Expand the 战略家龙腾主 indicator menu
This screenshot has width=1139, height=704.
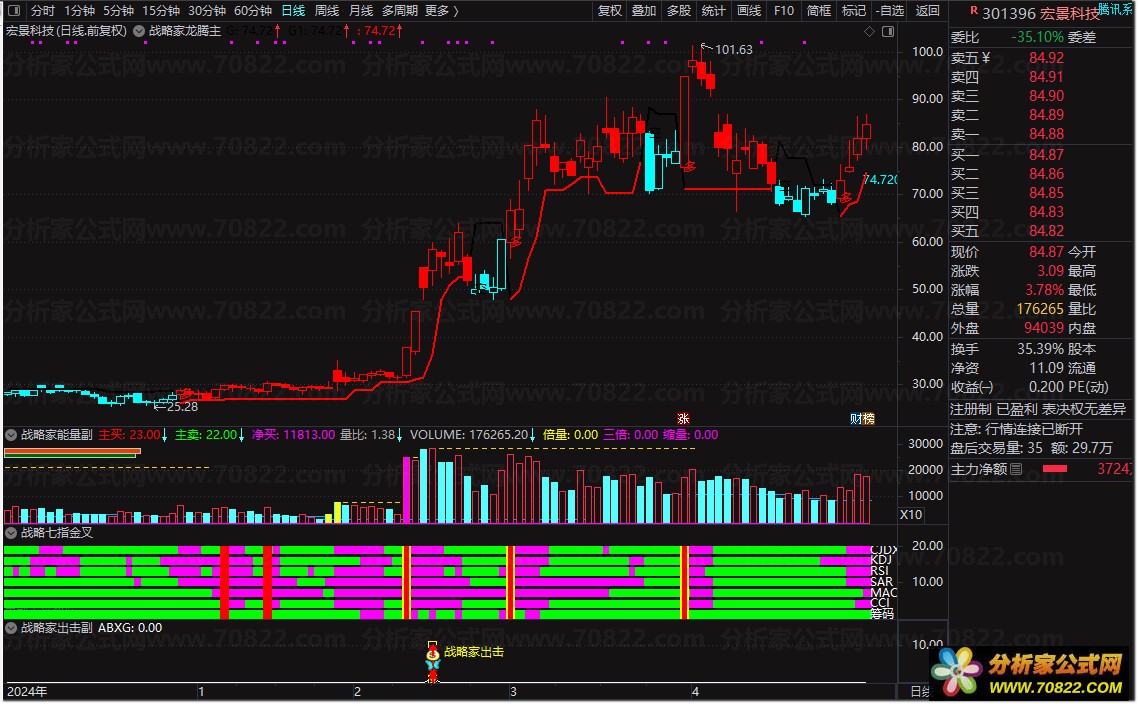point(139,31)
